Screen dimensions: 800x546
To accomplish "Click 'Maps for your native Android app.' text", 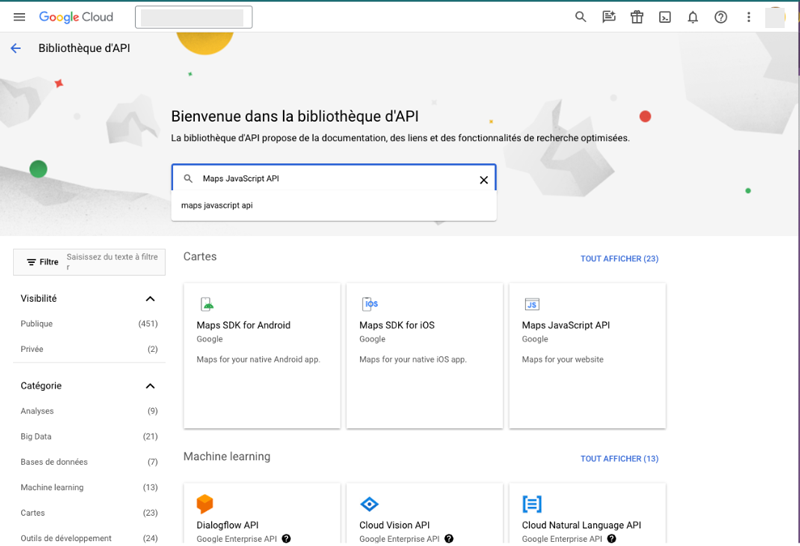I will click(x=258, y=360).
